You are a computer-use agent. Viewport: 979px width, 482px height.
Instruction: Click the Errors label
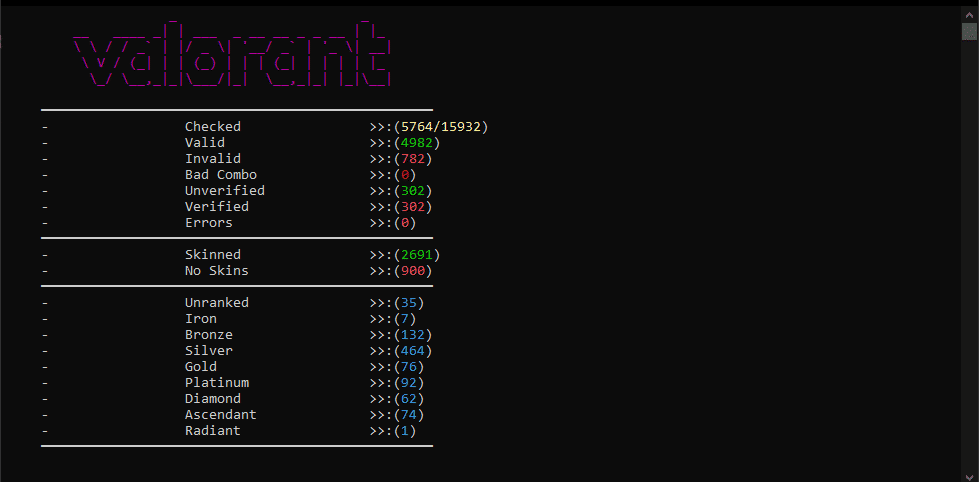209,223
